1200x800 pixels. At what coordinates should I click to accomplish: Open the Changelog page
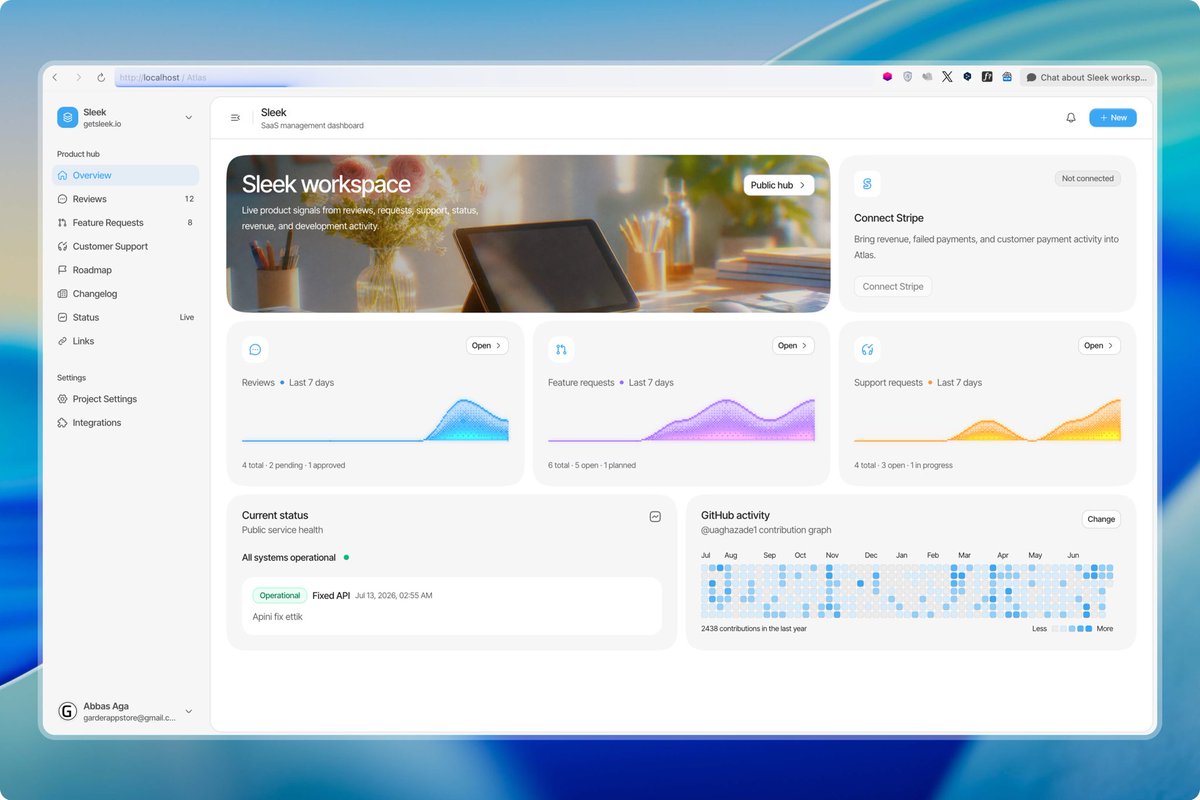click(126, 294)
